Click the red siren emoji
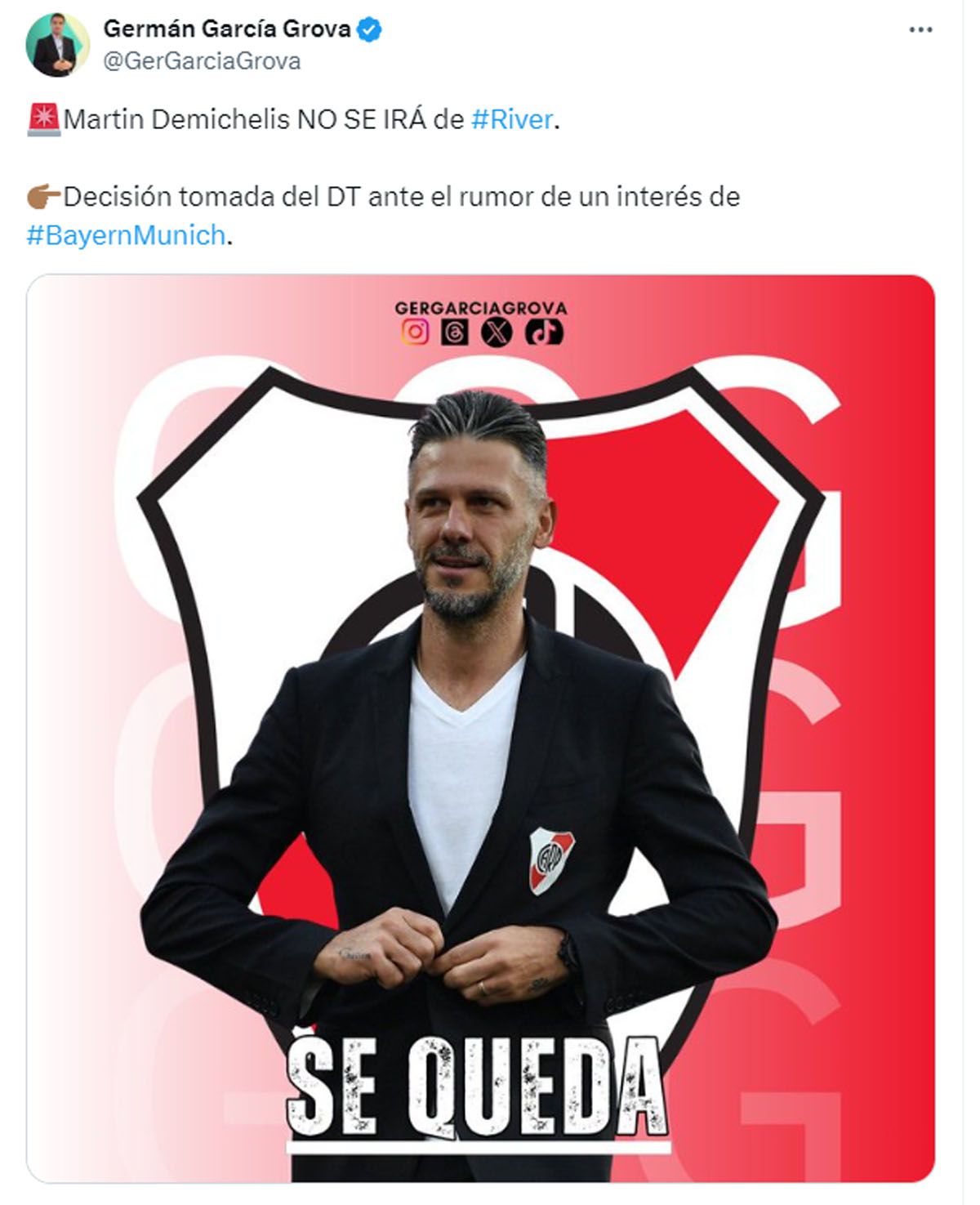 coord(43,119)
